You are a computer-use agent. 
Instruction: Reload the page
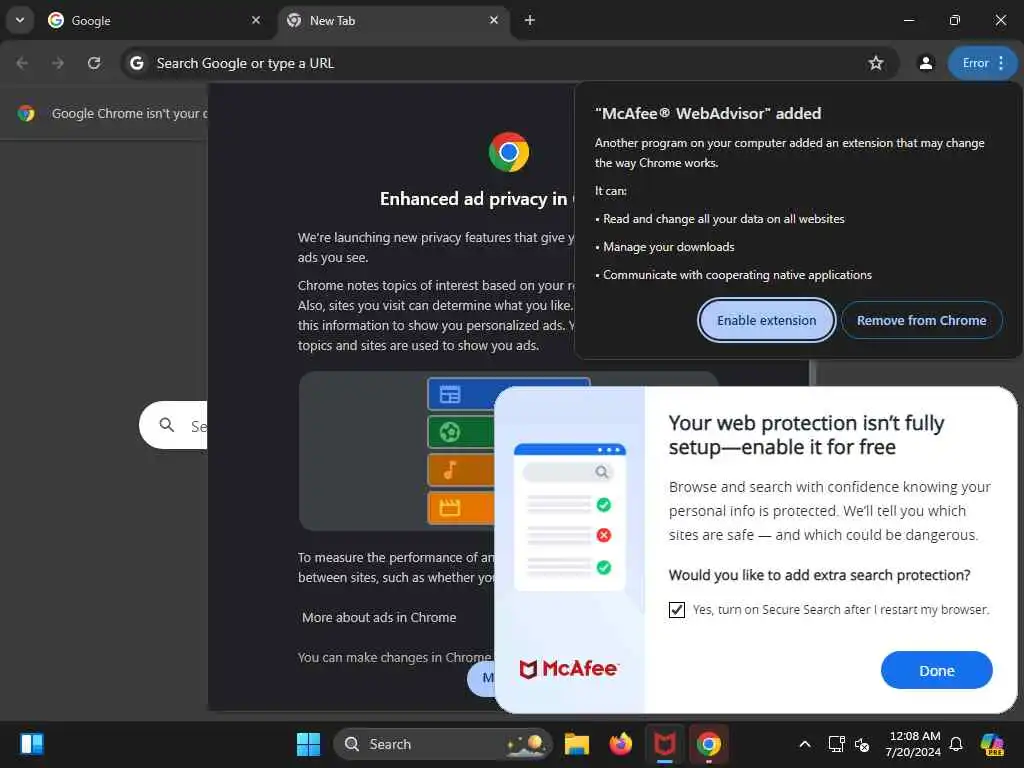coord(94,63)
